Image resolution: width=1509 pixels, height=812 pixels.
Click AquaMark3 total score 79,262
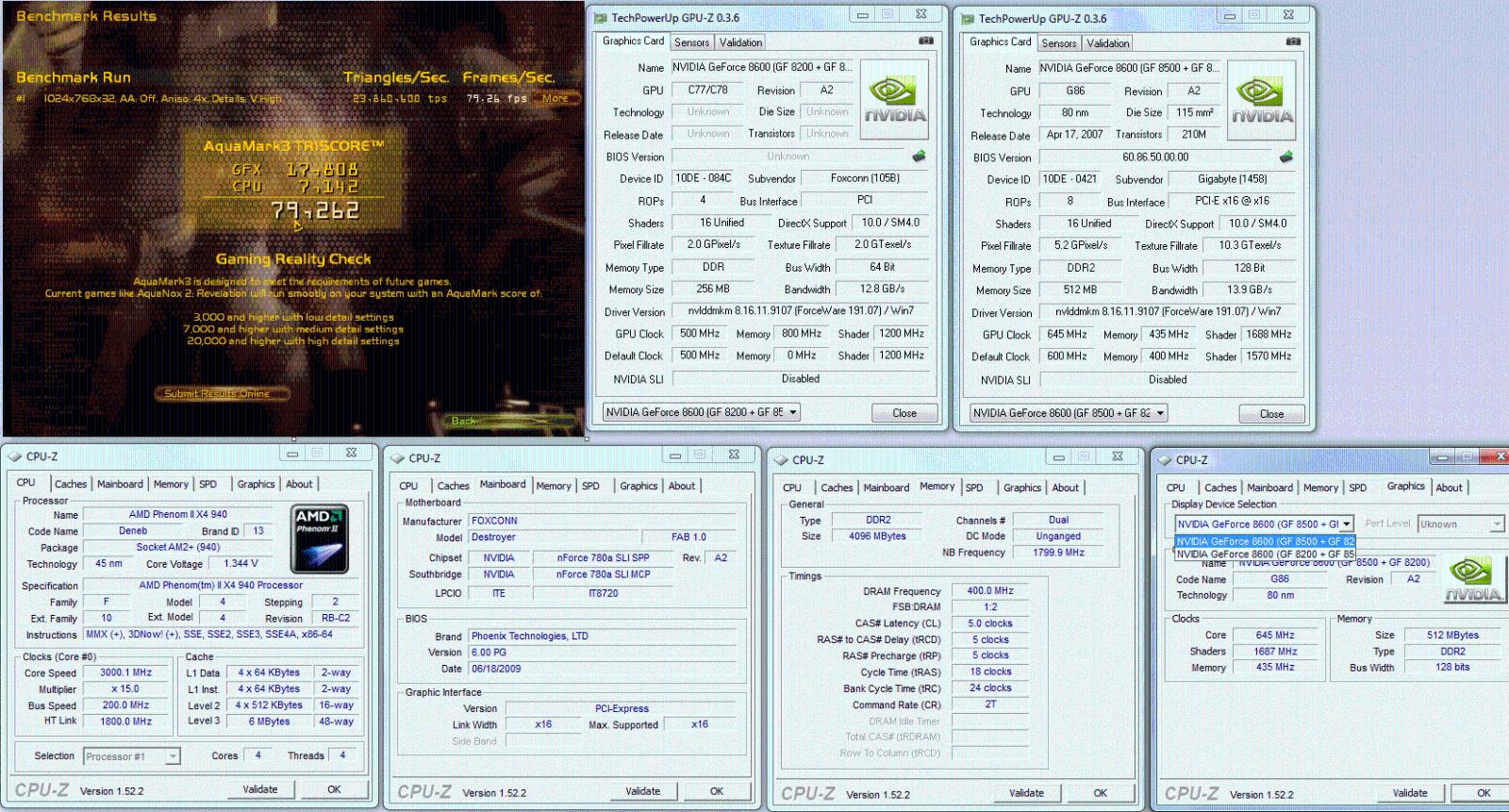315,211
